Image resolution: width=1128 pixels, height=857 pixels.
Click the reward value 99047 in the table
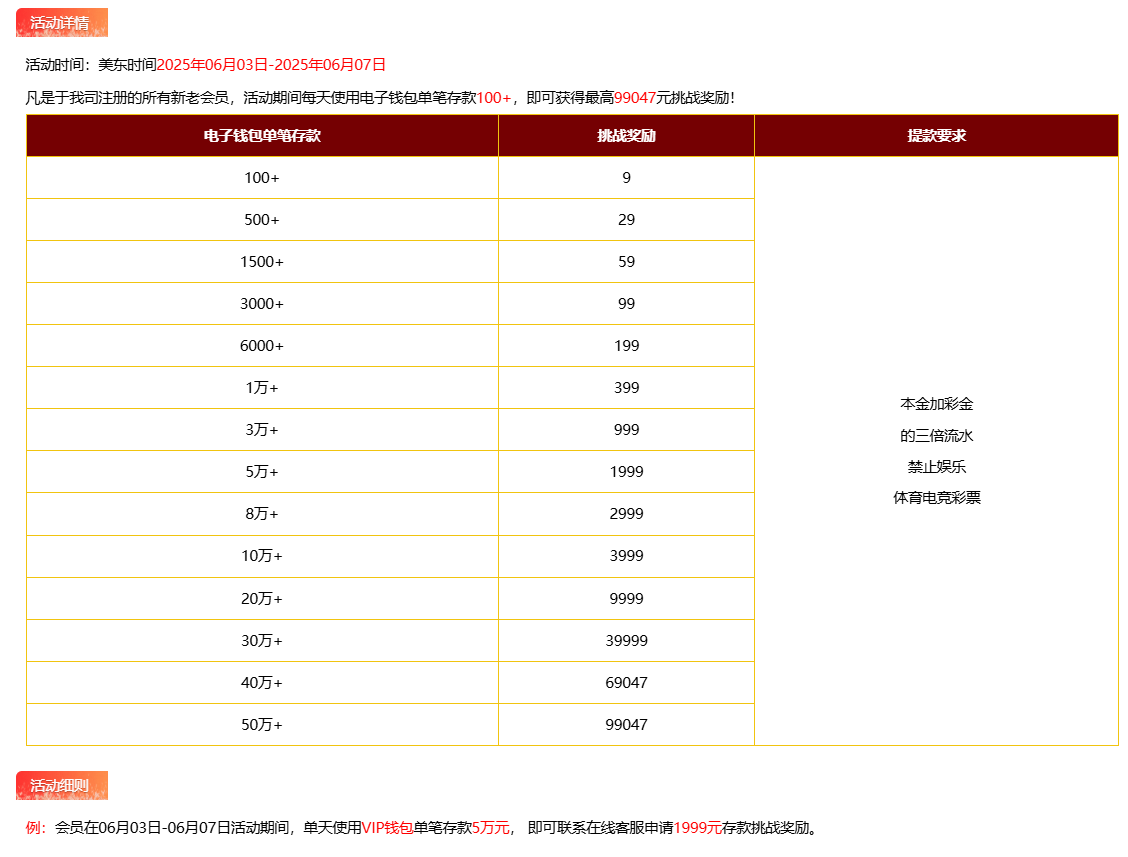[626, 725]
